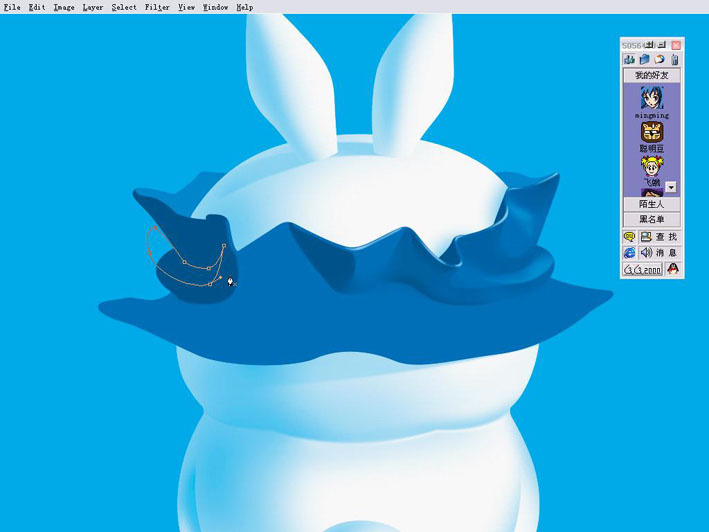This screenshot has width=709, height=532.
Task: Open the Edit menu
Action: point(37,7)
